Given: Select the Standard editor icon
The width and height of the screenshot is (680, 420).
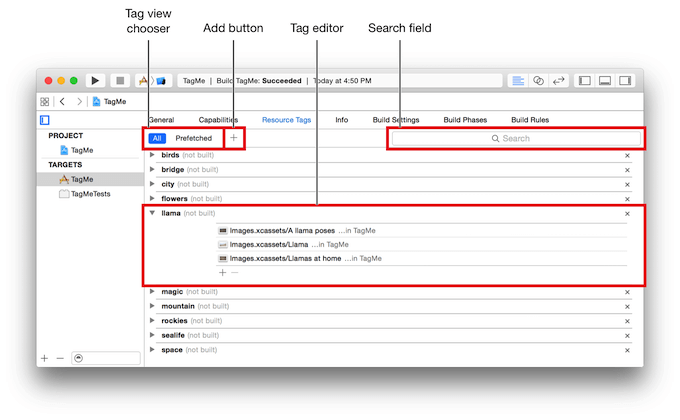Looking at the screenshot, I should tap(518, 81).
